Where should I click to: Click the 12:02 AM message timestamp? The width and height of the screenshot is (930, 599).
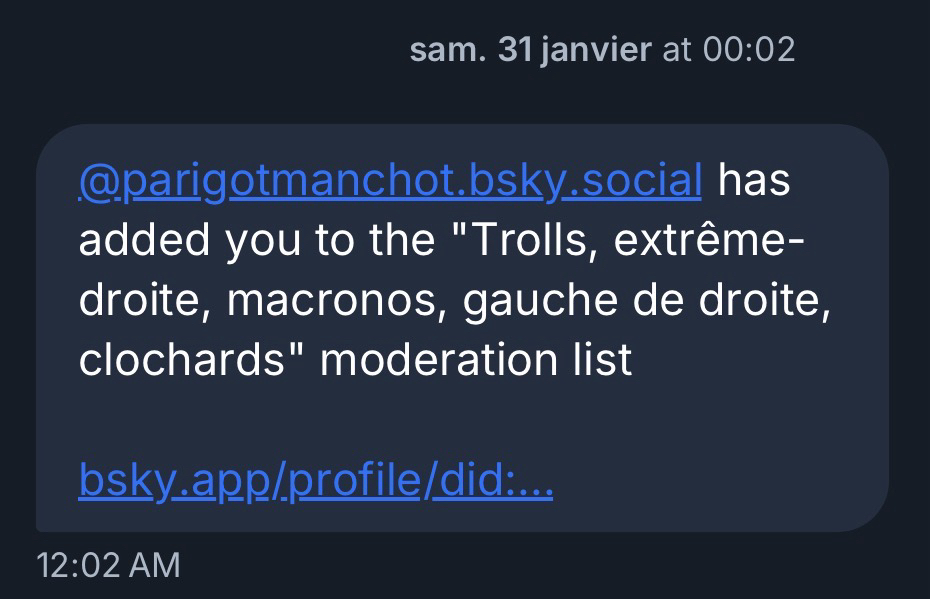click(108, 565)
